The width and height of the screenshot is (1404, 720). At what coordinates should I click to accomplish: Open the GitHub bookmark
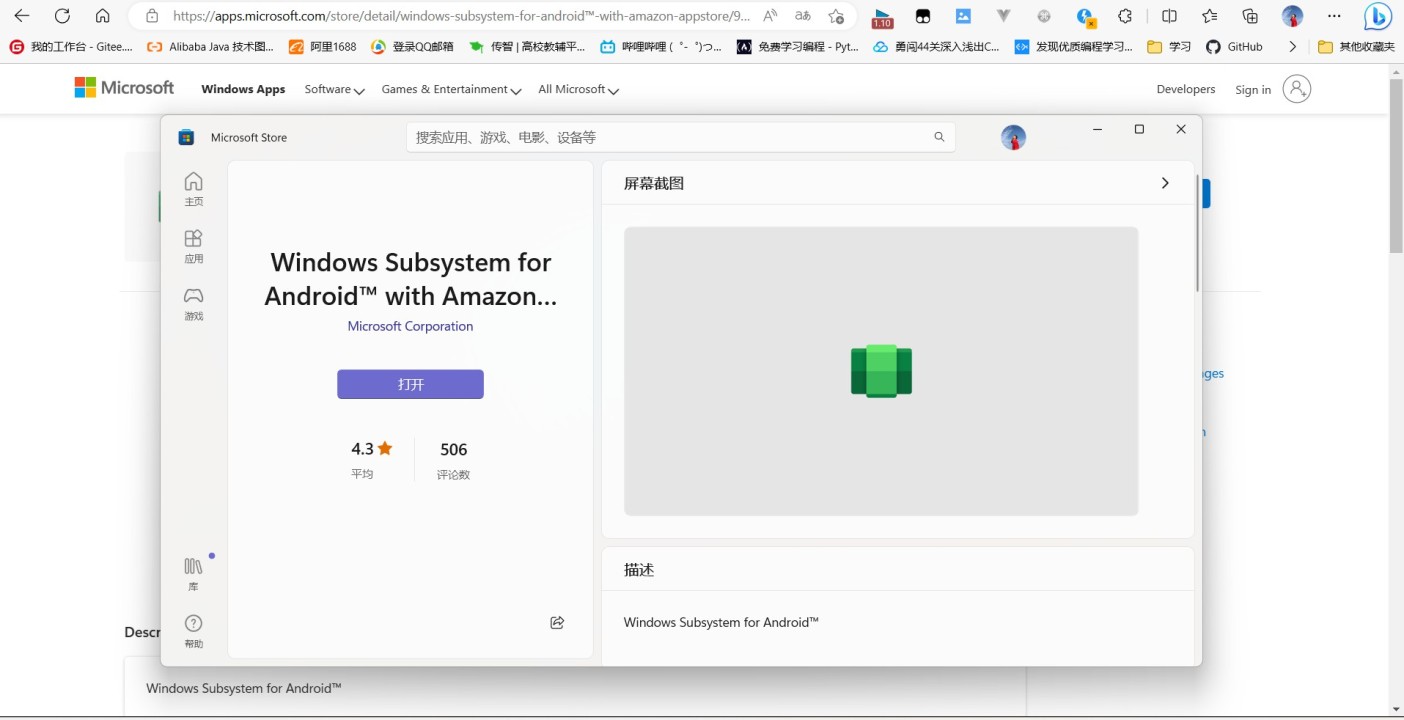tap(1234, 46)
